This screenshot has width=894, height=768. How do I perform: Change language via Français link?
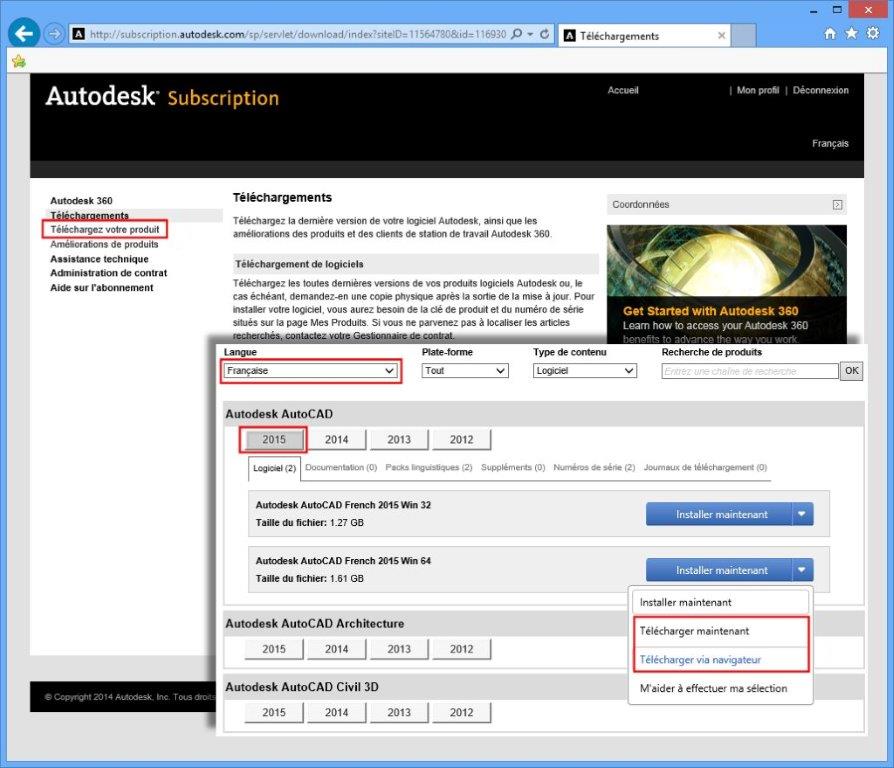(x=830, y=144)
